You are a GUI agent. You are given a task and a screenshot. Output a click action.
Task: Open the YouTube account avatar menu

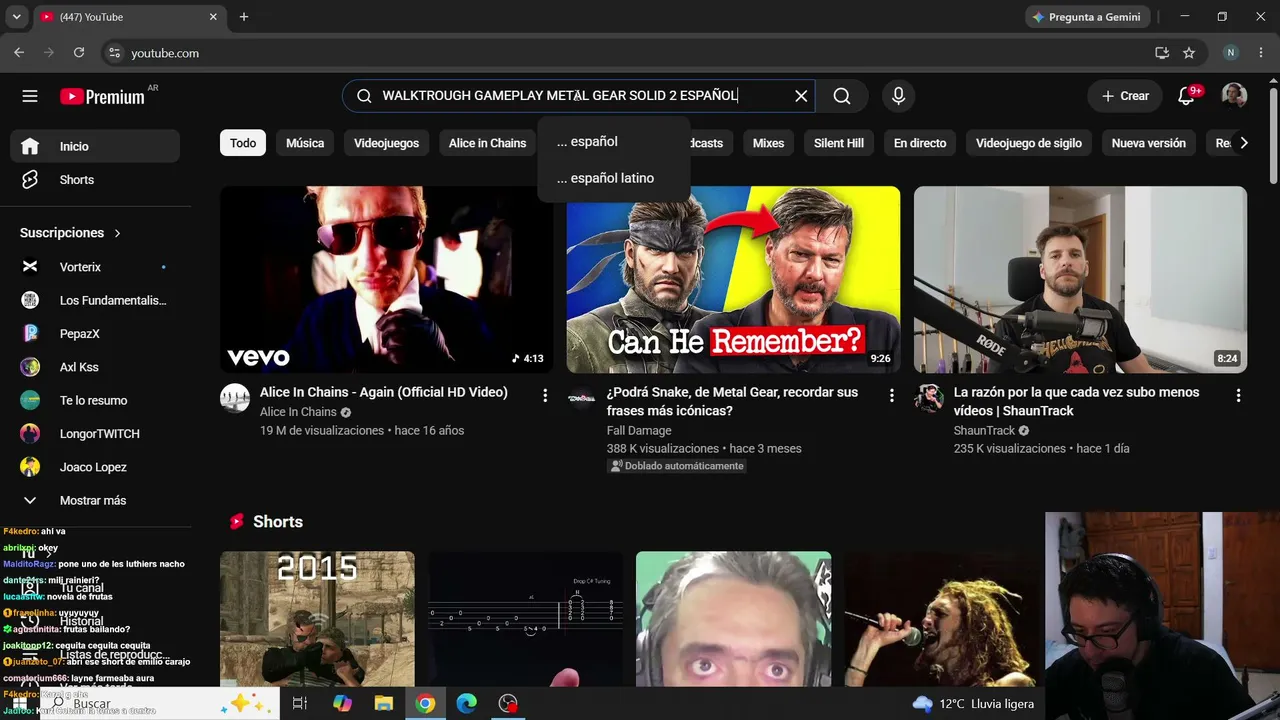tap(1234, 96)
